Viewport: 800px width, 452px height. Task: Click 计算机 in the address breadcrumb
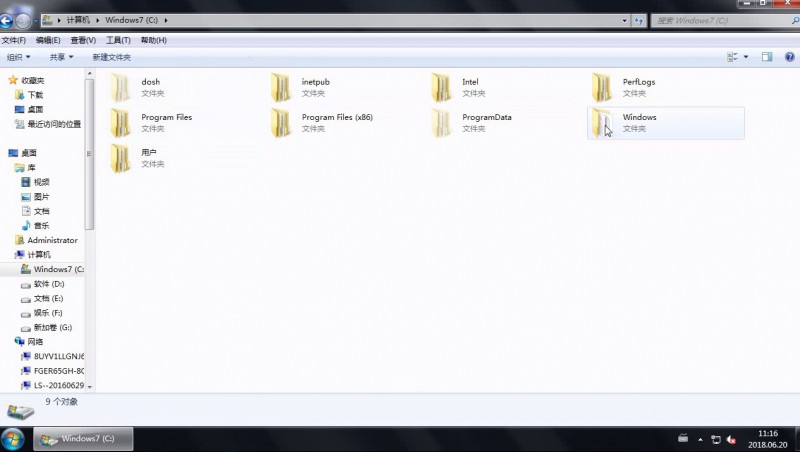78,20
